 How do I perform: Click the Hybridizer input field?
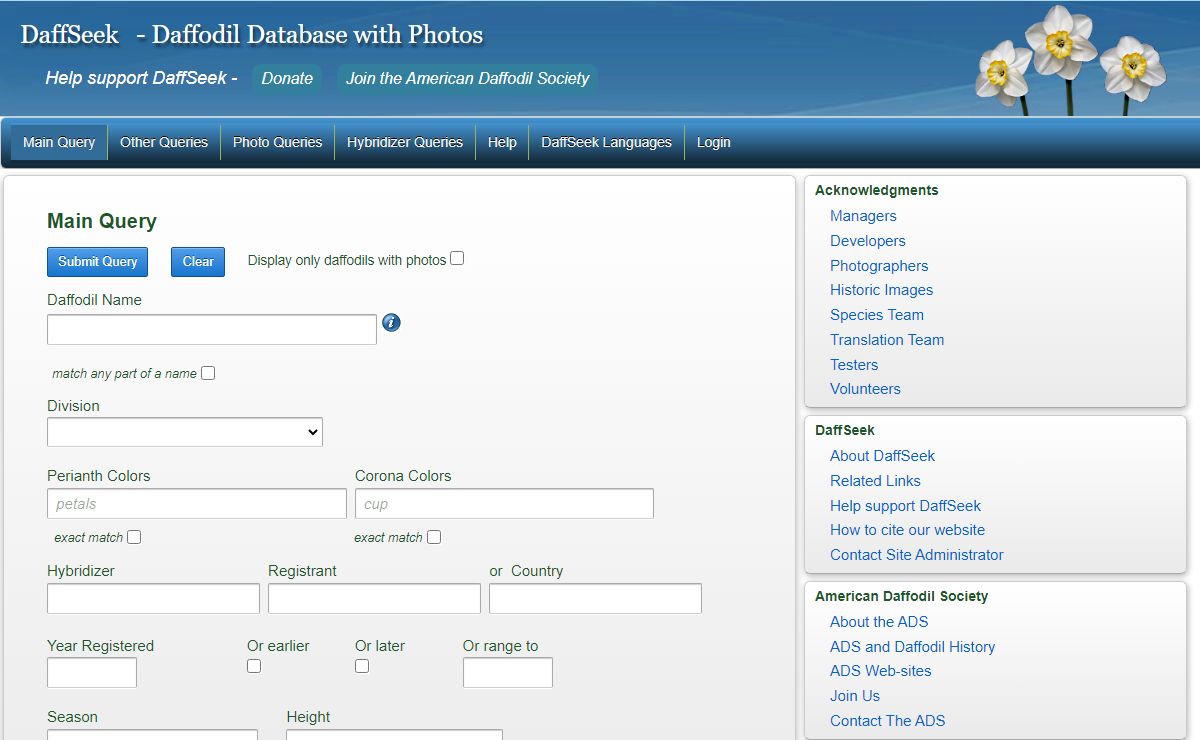coord(153,599)
